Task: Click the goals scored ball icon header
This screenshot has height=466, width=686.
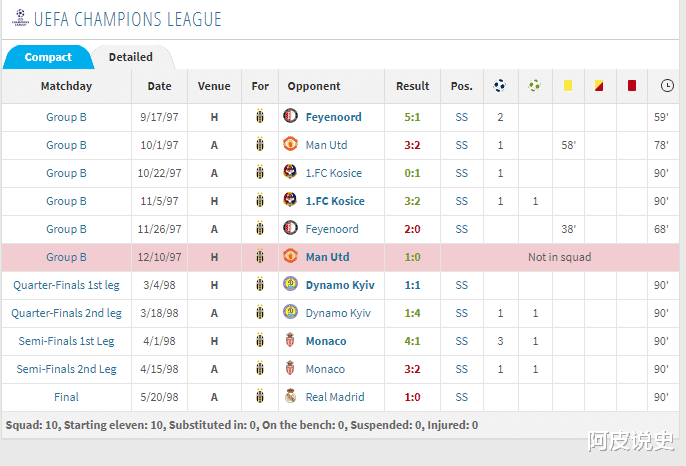Action: [500, 86]
